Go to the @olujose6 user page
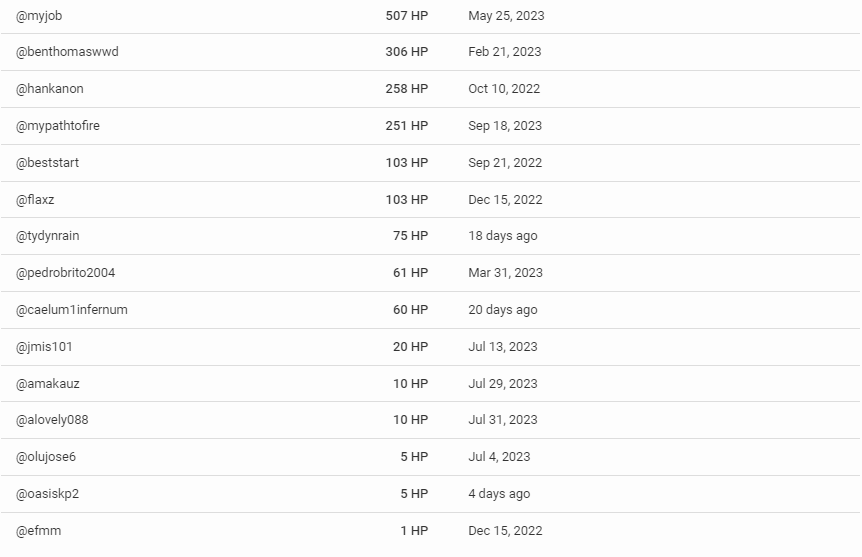The height and width of the screenshot is (557, 862). 46,457
